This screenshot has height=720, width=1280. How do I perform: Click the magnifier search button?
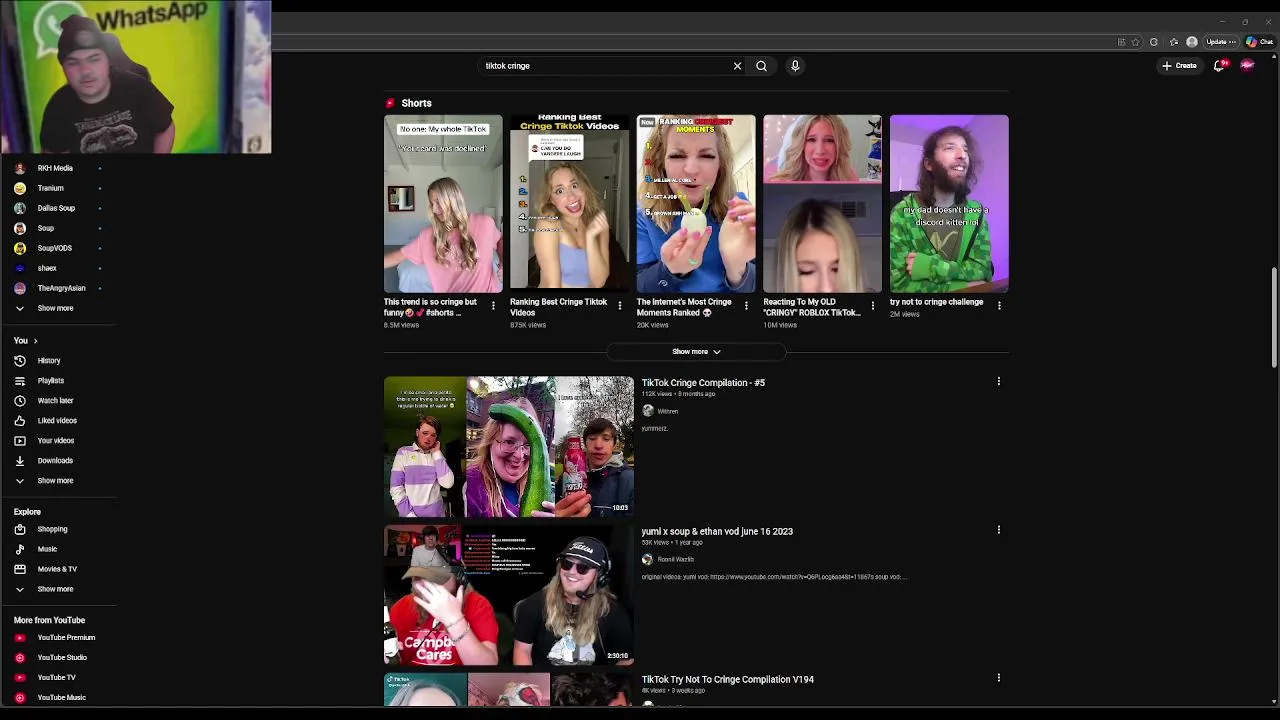pos(761,66)
